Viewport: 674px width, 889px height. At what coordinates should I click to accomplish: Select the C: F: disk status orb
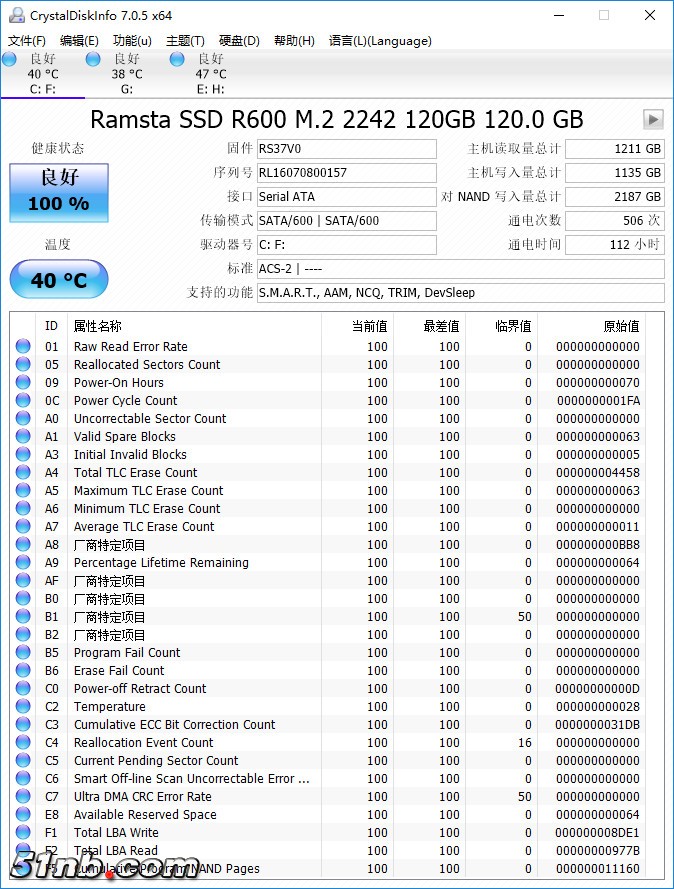click(x=10, y=60)
